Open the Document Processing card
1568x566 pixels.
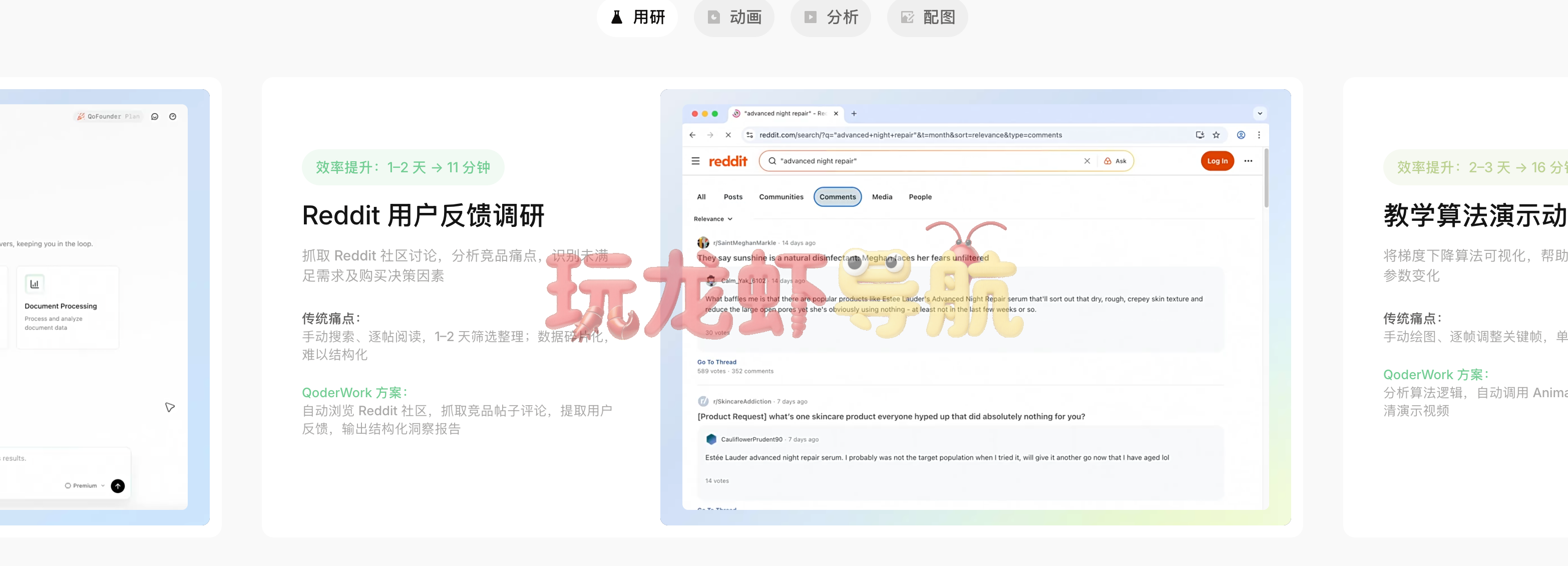tap(68, 307)
